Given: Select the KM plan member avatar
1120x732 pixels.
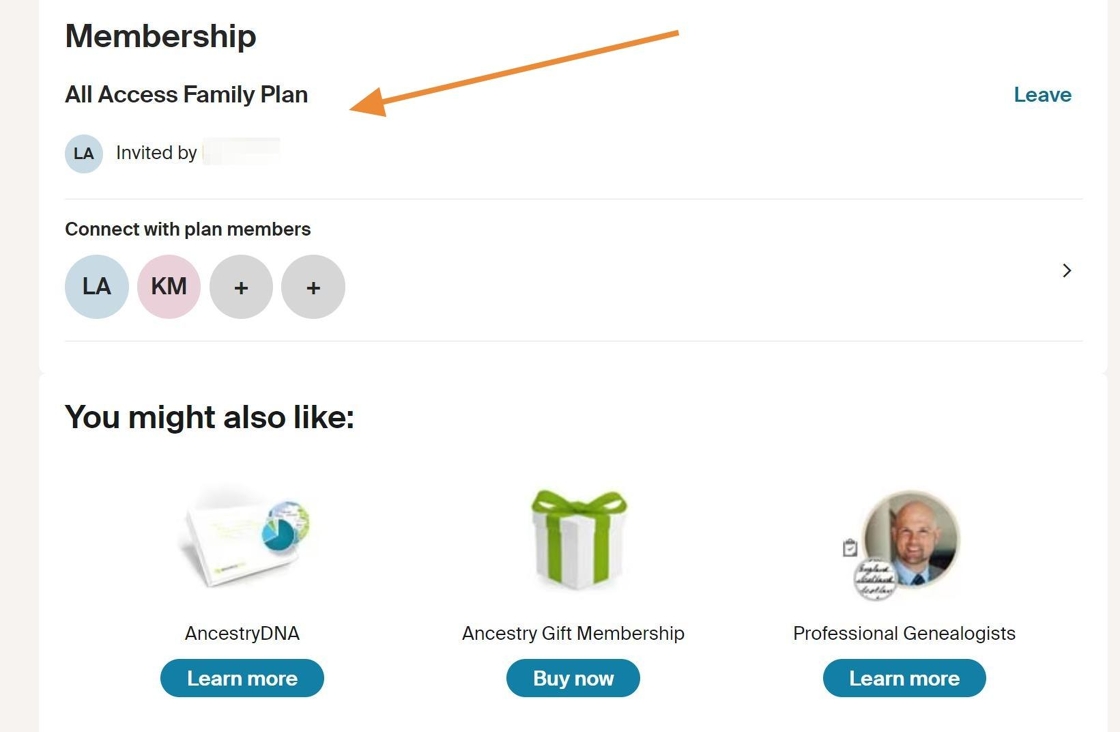Looking at the screenshot, I should point(169,287).
